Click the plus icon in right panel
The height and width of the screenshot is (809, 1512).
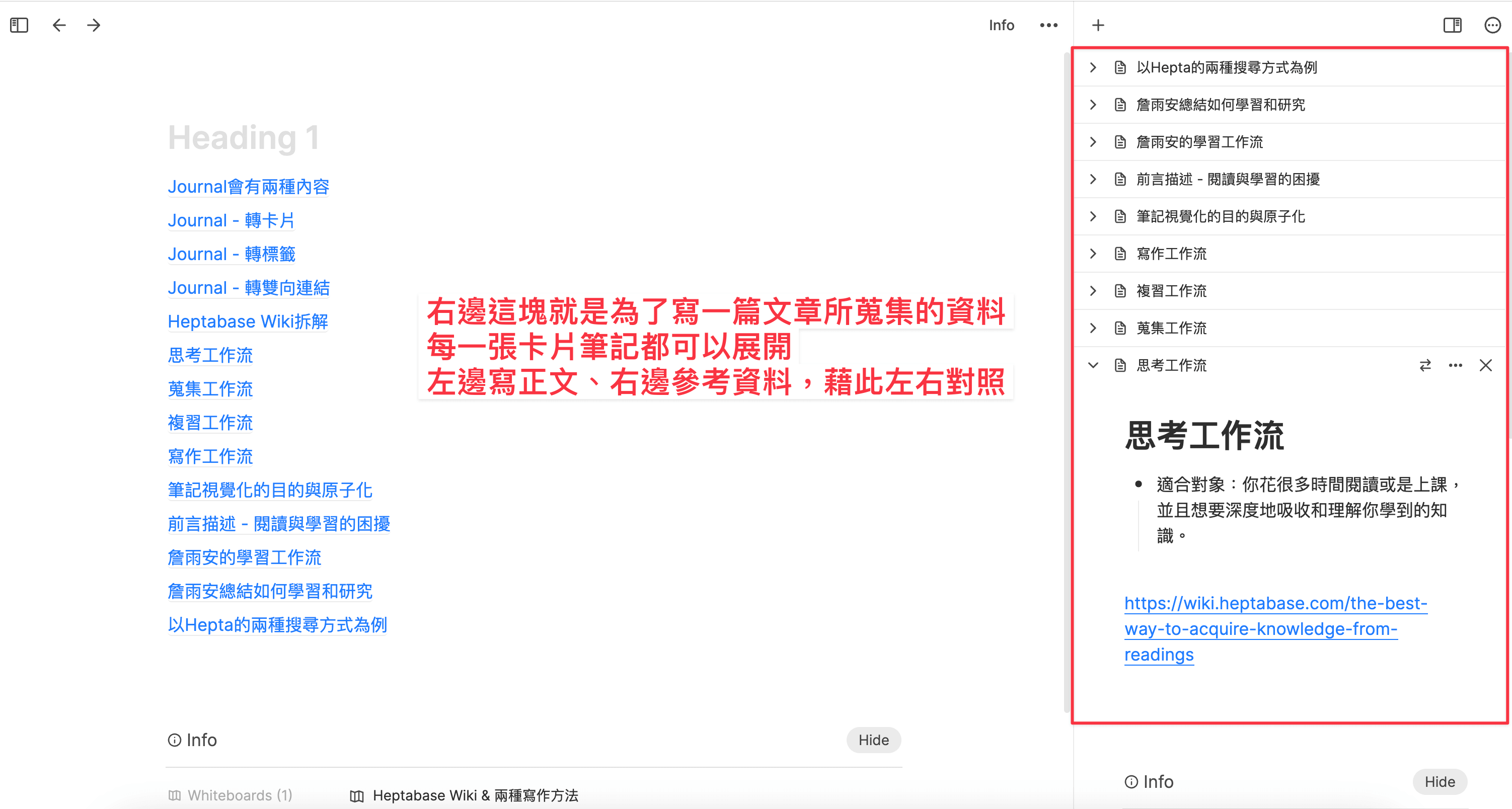[1098, 25]
